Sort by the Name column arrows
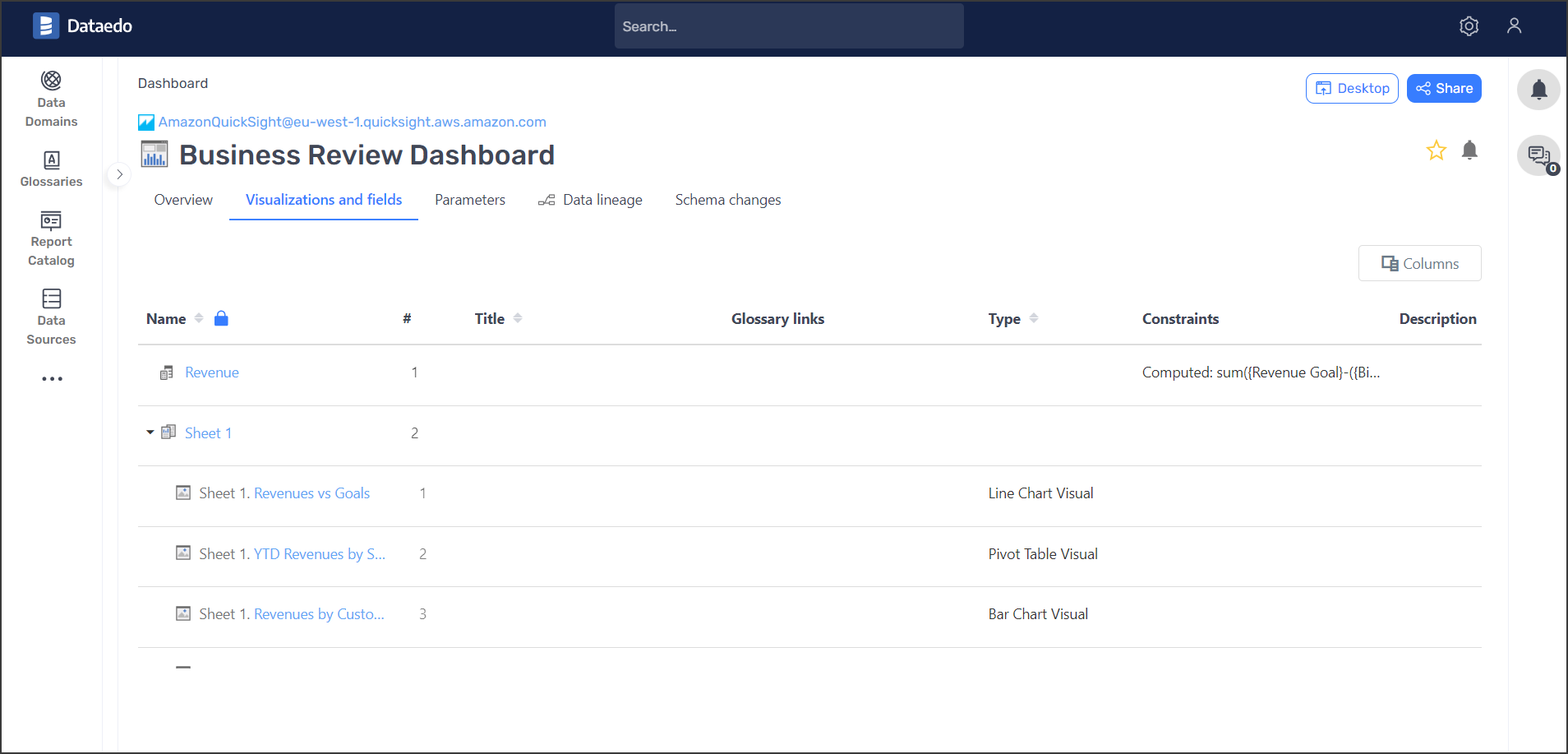1568x754 pixels. click(199, 318)
